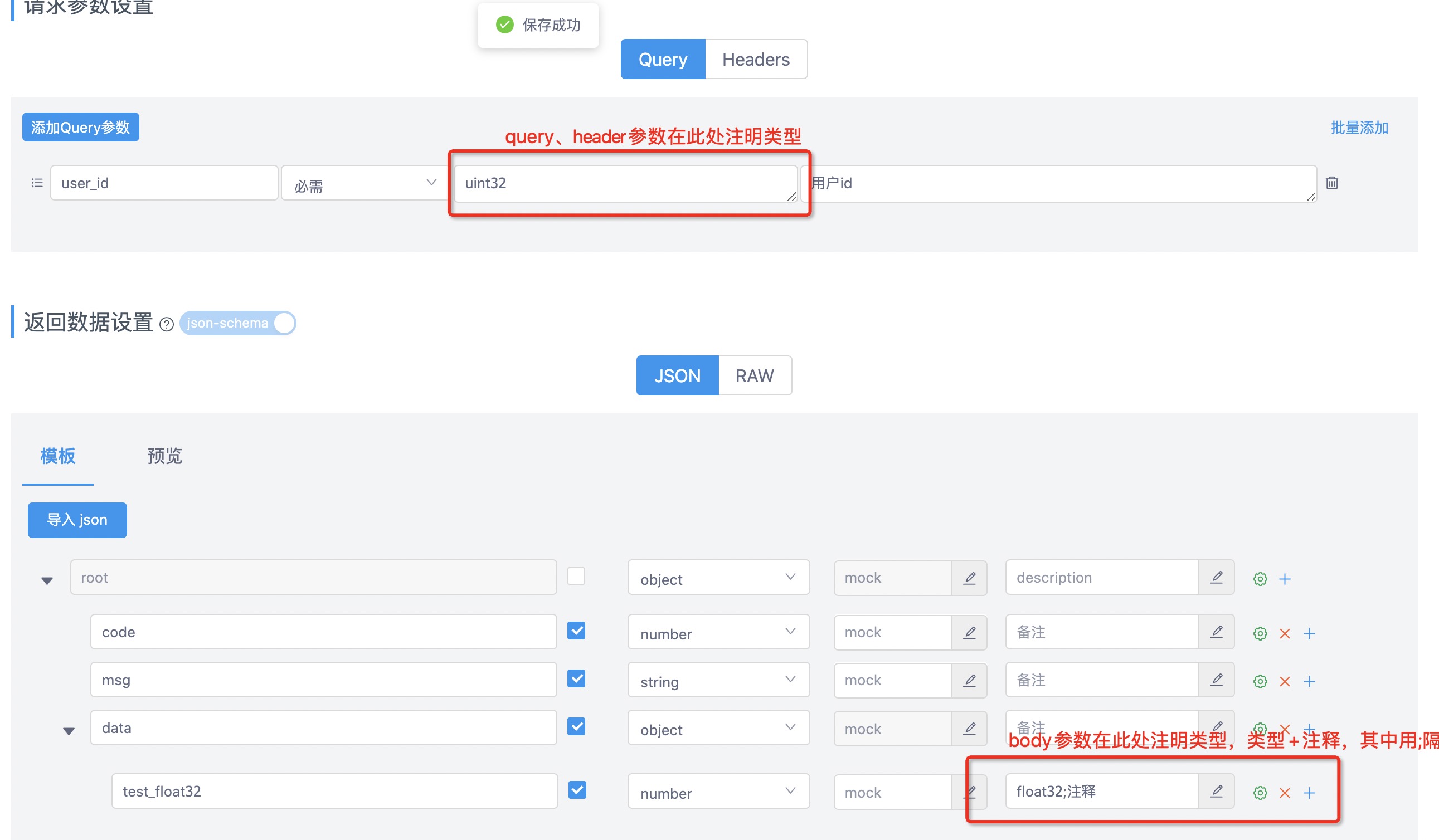Click the code field name input
The width and height of the screenshot is (1439, 840).
pyautogui.click(x=324, y=632)
